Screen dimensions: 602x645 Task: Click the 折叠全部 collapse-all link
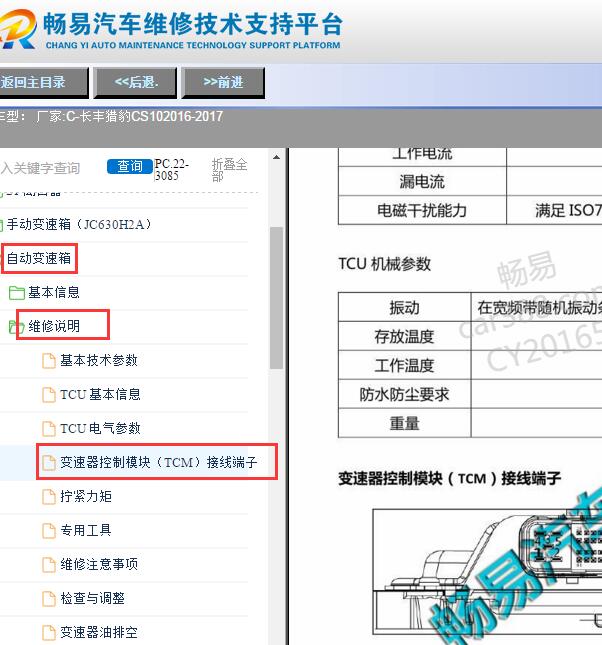pos(229,170)
